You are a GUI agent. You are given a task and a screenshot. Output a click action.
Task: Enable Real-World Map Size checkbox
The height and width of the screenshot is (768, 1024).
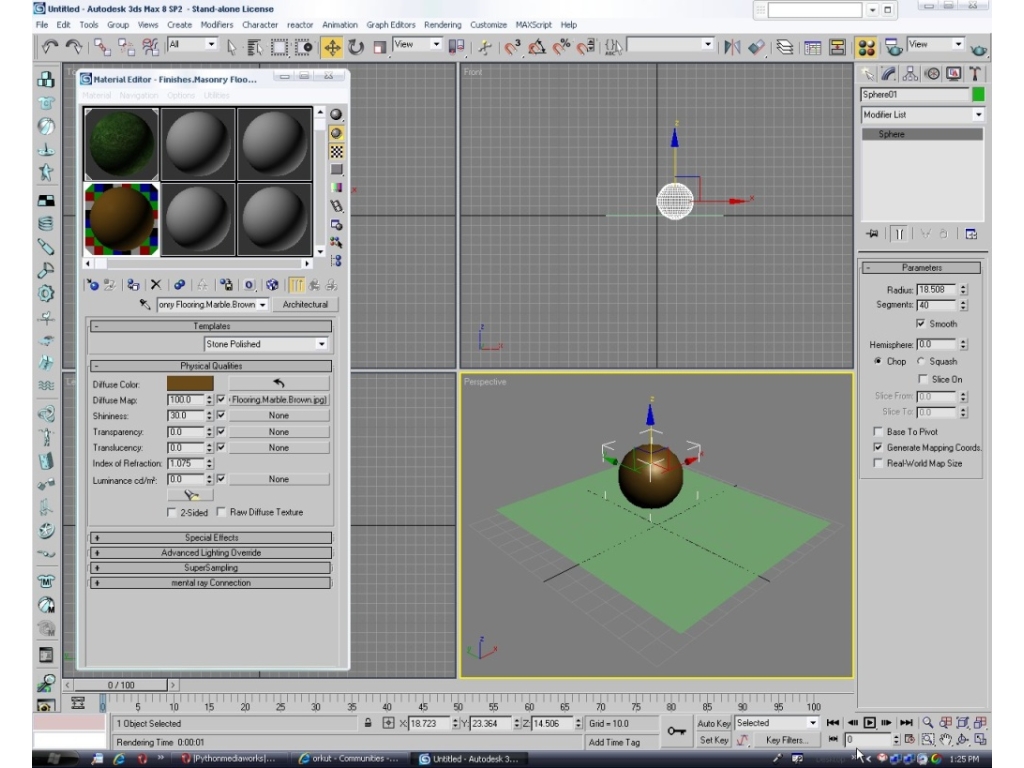(x=878, y=463)
